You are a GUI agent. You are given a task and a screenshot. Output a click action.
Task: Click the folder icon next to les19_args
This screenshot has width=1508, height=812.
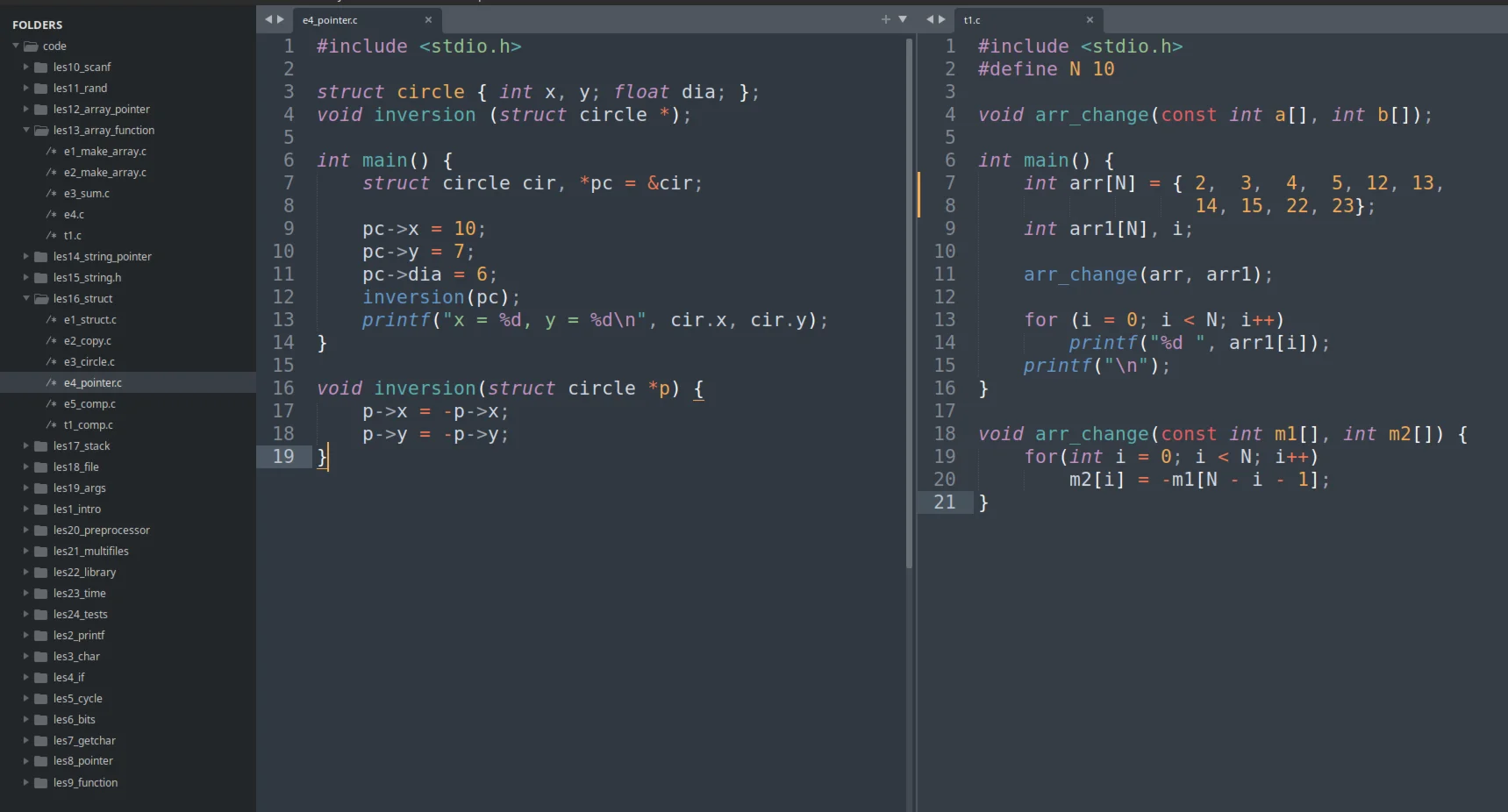(x=40, y=488)
